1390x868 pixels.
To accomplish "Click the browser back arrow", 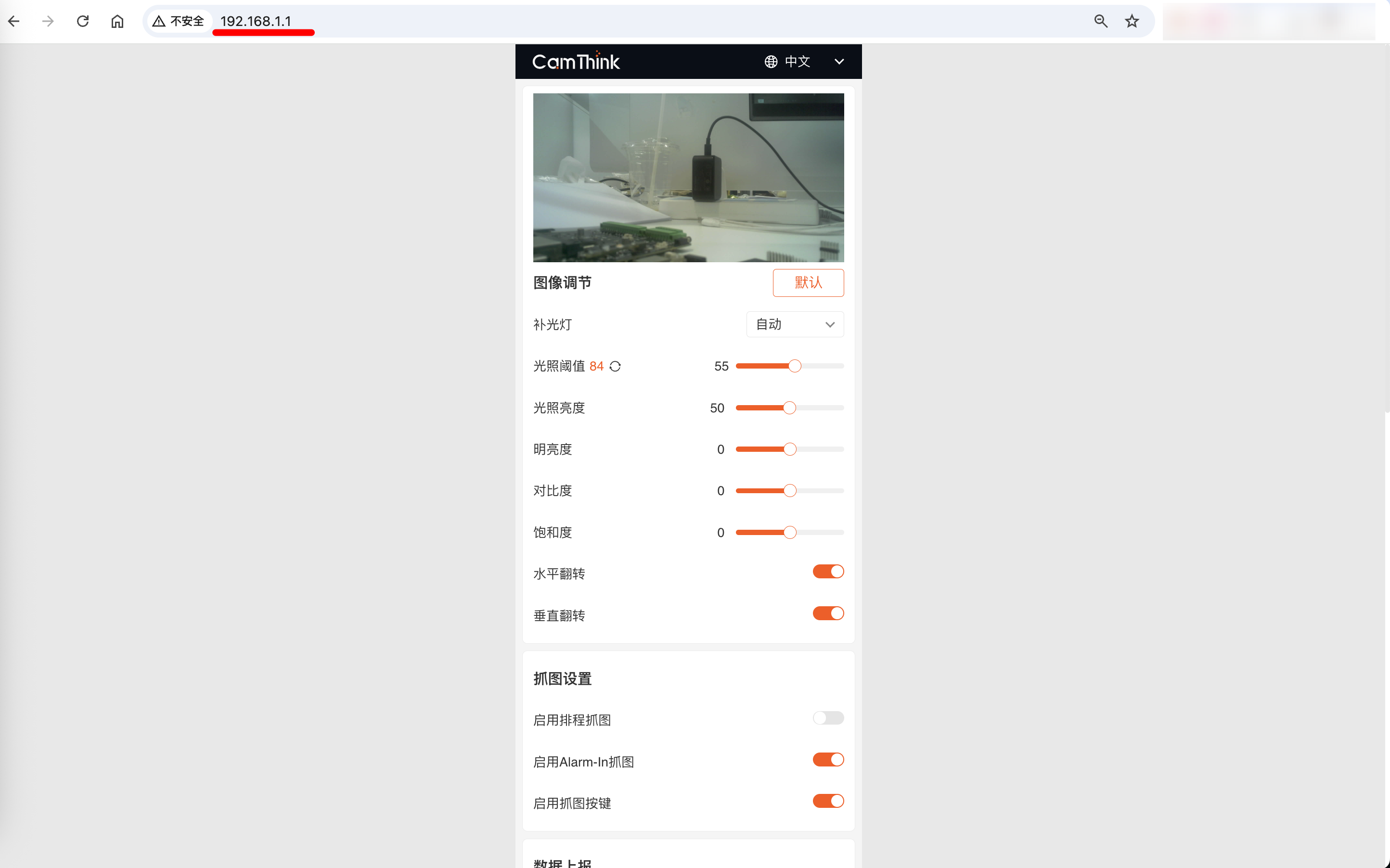I will point(14,21).
